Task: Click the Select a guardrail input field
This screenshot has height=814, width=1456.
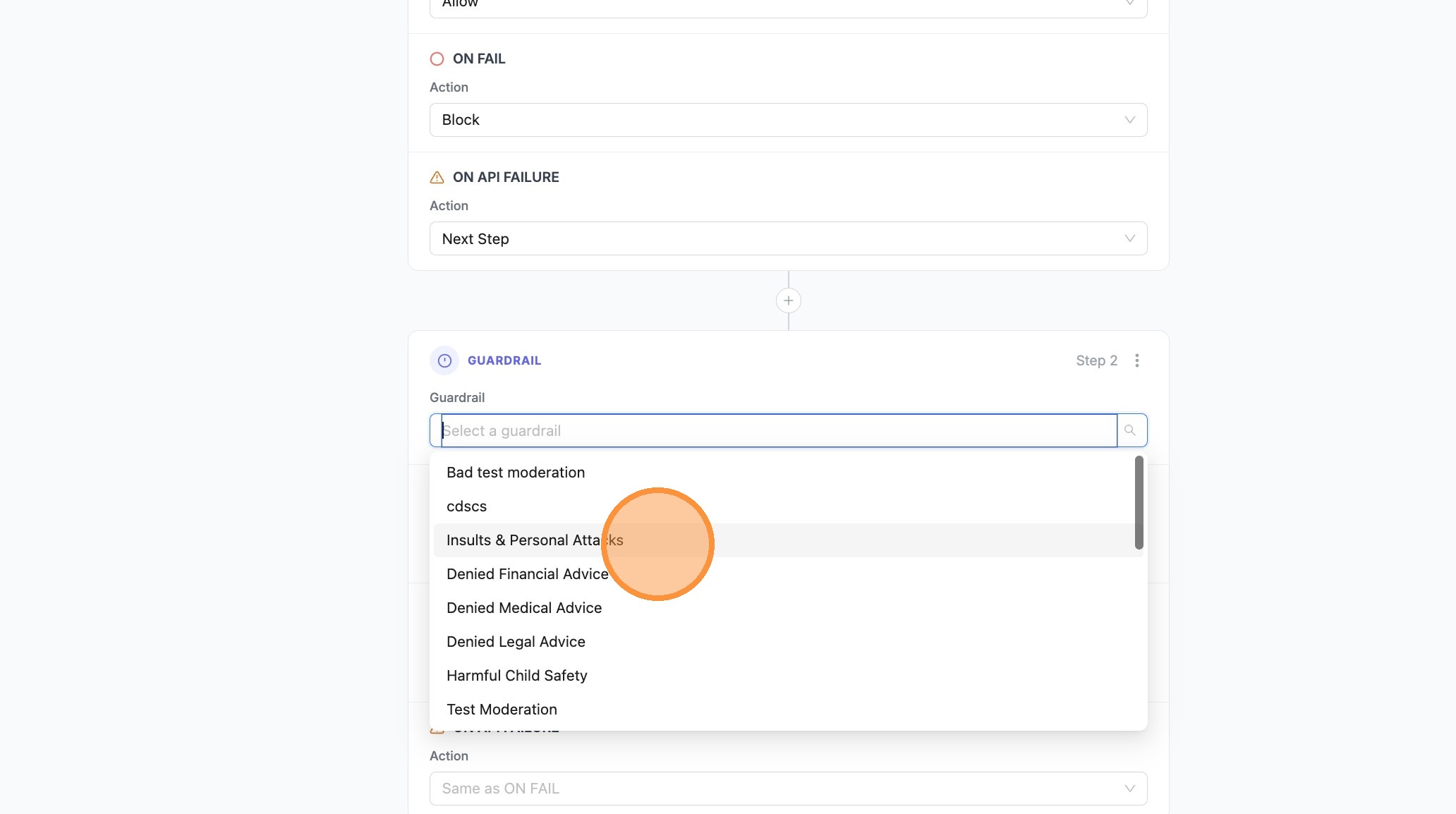Action: coord(776,430)
